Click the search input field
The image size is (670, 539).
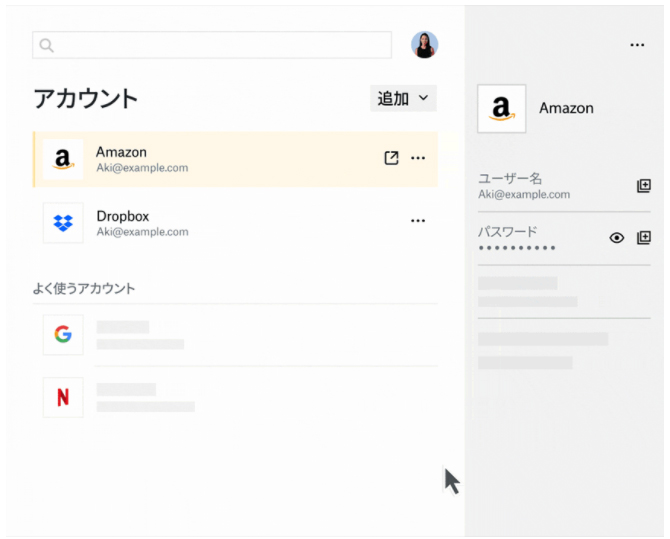pos(220,45)
